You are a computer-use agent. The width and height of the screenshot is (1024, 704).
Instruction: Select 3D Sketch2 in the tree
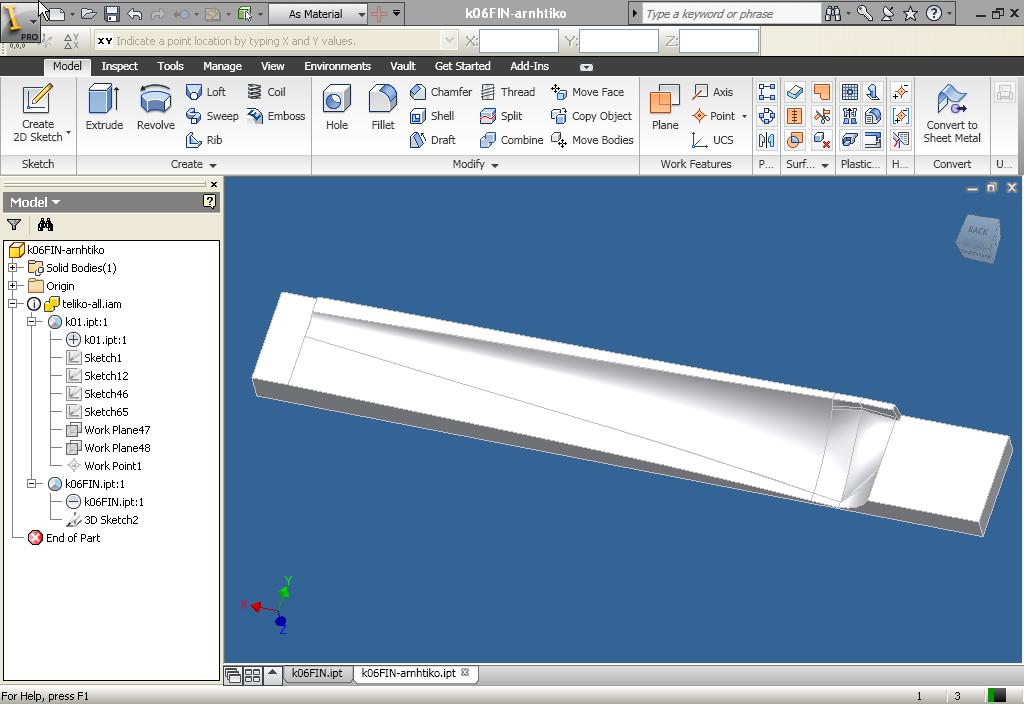pos(111,520)
